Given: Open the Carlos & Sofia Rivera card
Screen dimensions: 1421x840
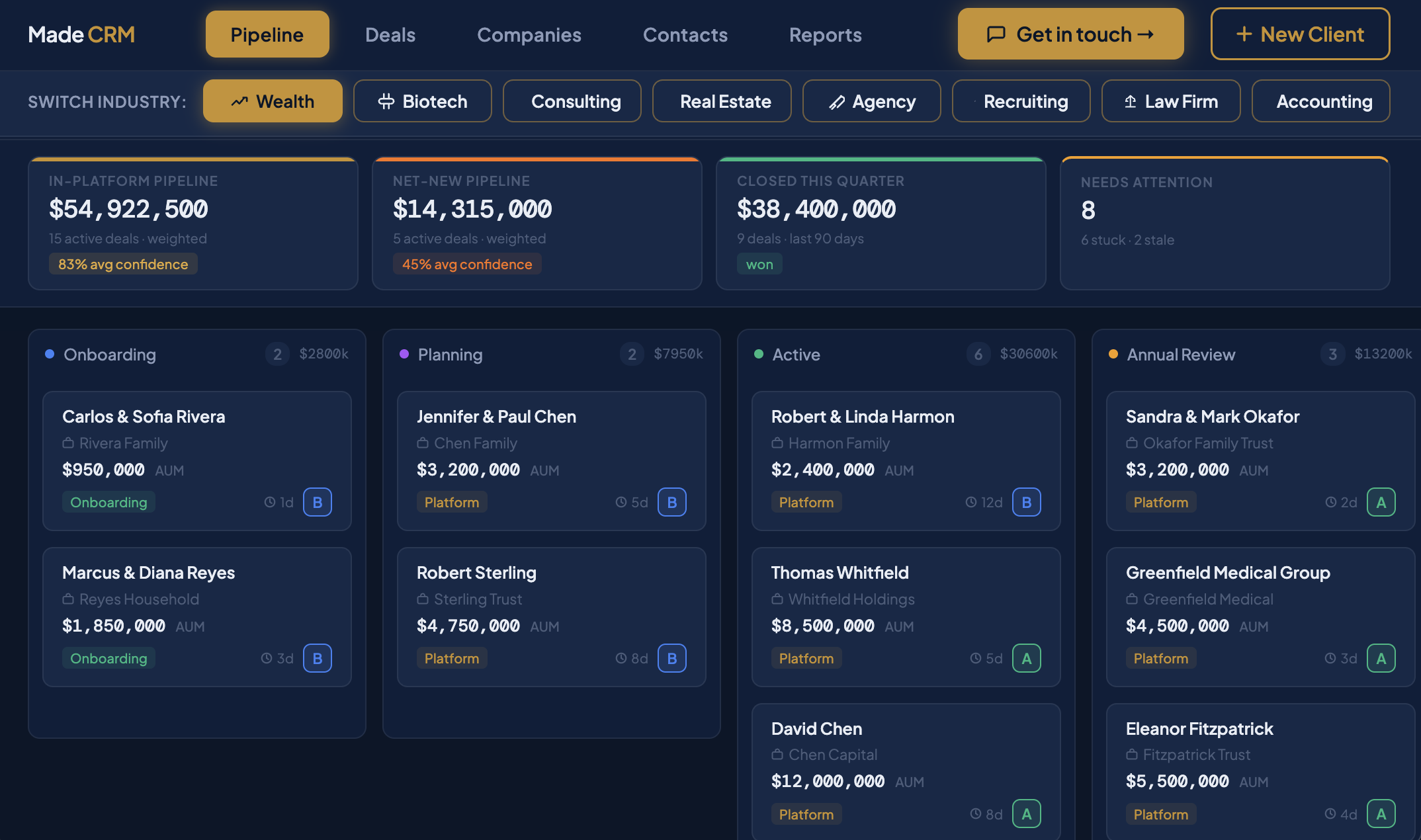Looking at the screenshot, I should 197,461.
